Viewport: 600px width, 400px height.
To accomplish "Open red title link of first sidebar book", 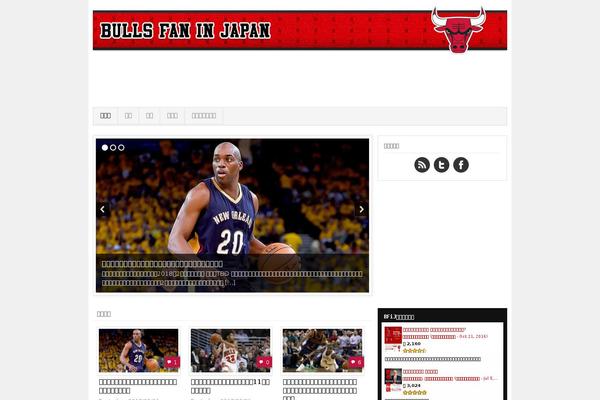I will (434, 330).
